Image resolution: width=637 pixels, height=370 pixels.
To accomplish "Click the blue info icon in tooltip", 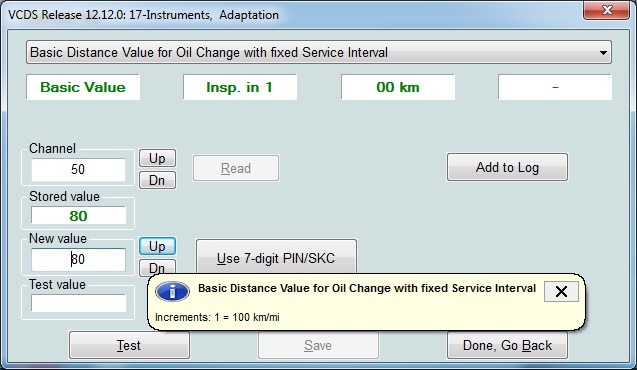I will pyautogui.click(x=173, y=292).
